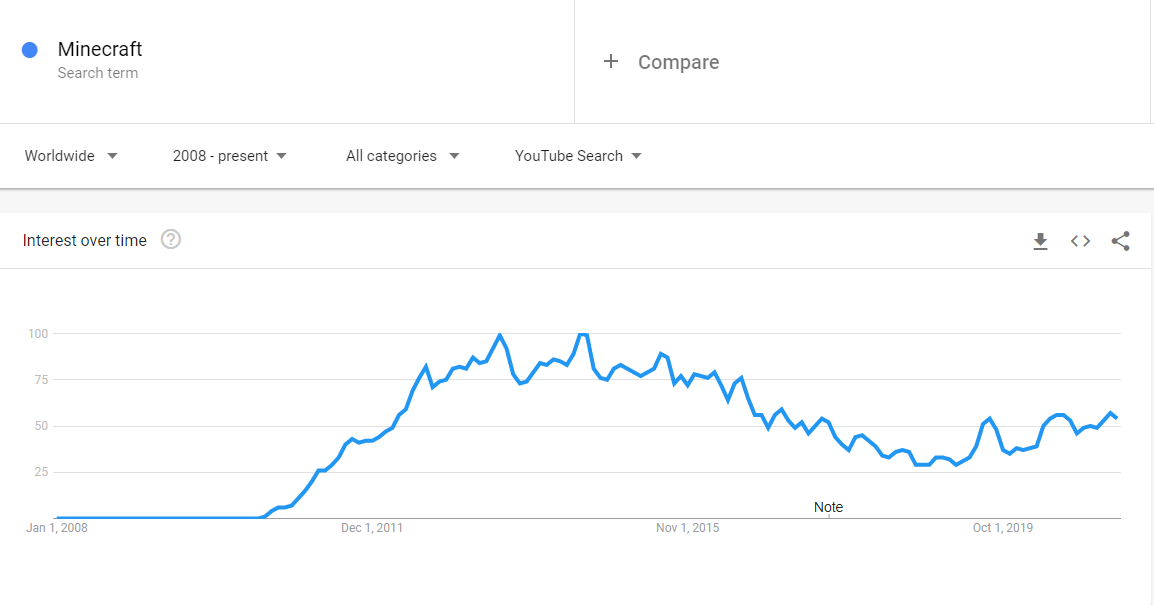Viewport: 1154px width, 605px height.
Task: Add a Compare search term
Action: [678, 62]
